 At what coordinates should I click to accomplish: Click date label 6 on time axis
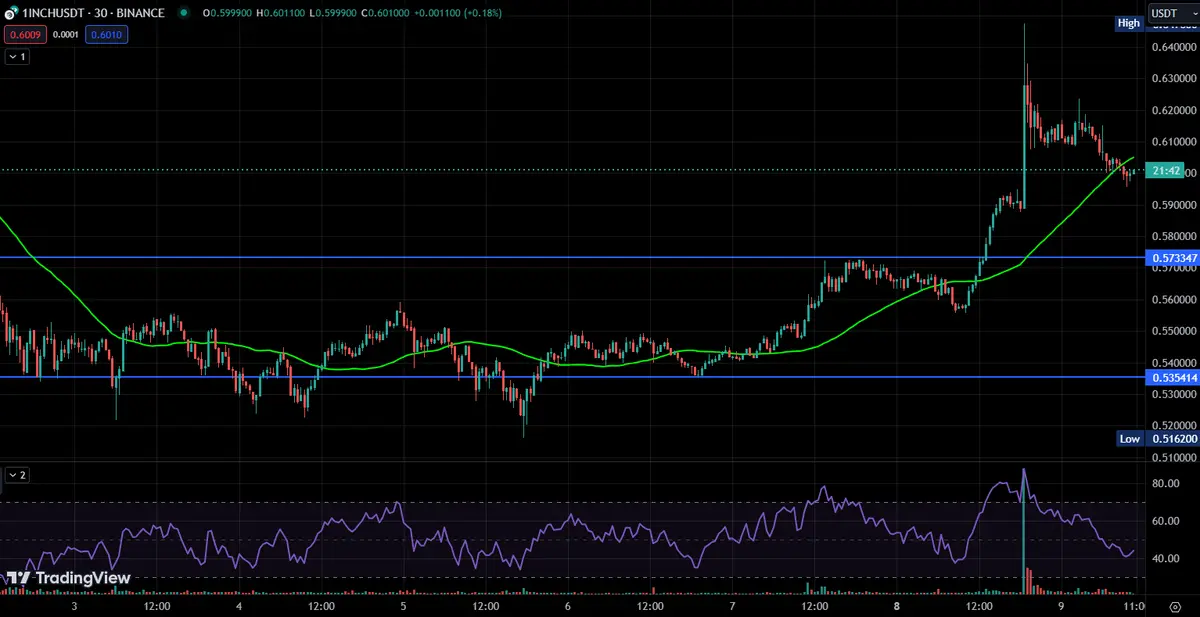pyautogui.click(x=568, y=606)
